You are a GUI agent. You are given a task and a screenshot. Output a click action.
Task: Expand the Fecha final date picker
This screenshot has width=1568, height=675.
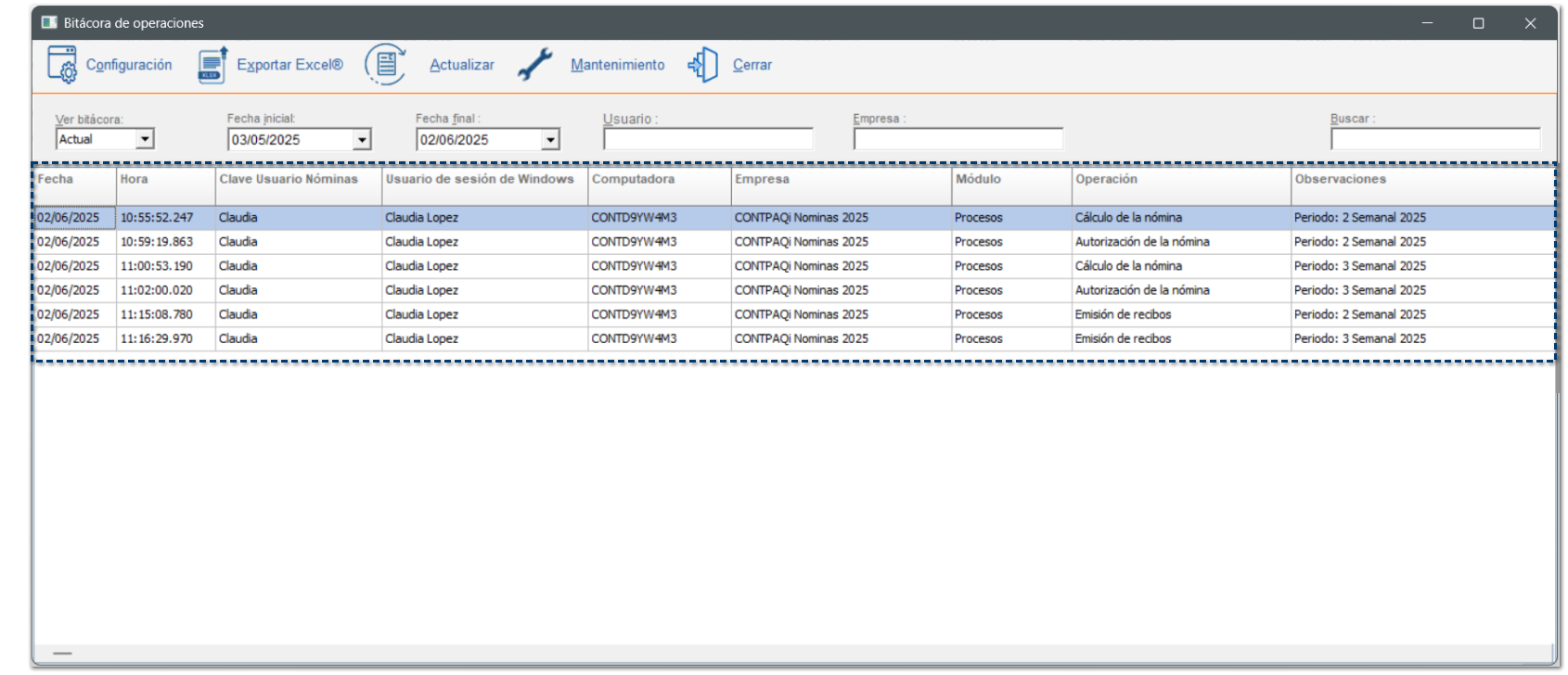tap(550, 140)
